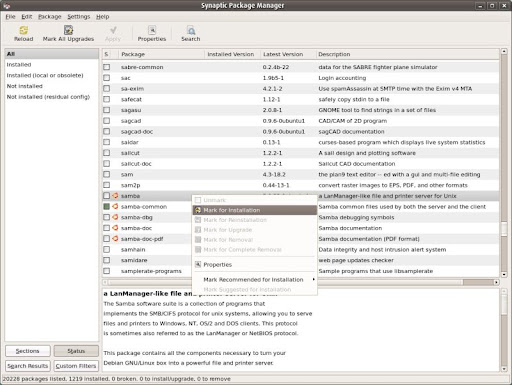512x385 pixels.
Task: Sort by Installed Version column header
Action: click(x=232, y=54)
